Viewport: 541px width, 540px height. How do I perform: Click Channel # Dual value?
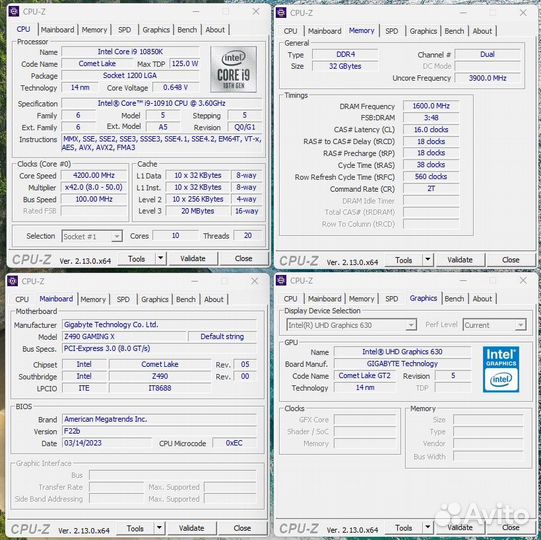coord(487,55)
